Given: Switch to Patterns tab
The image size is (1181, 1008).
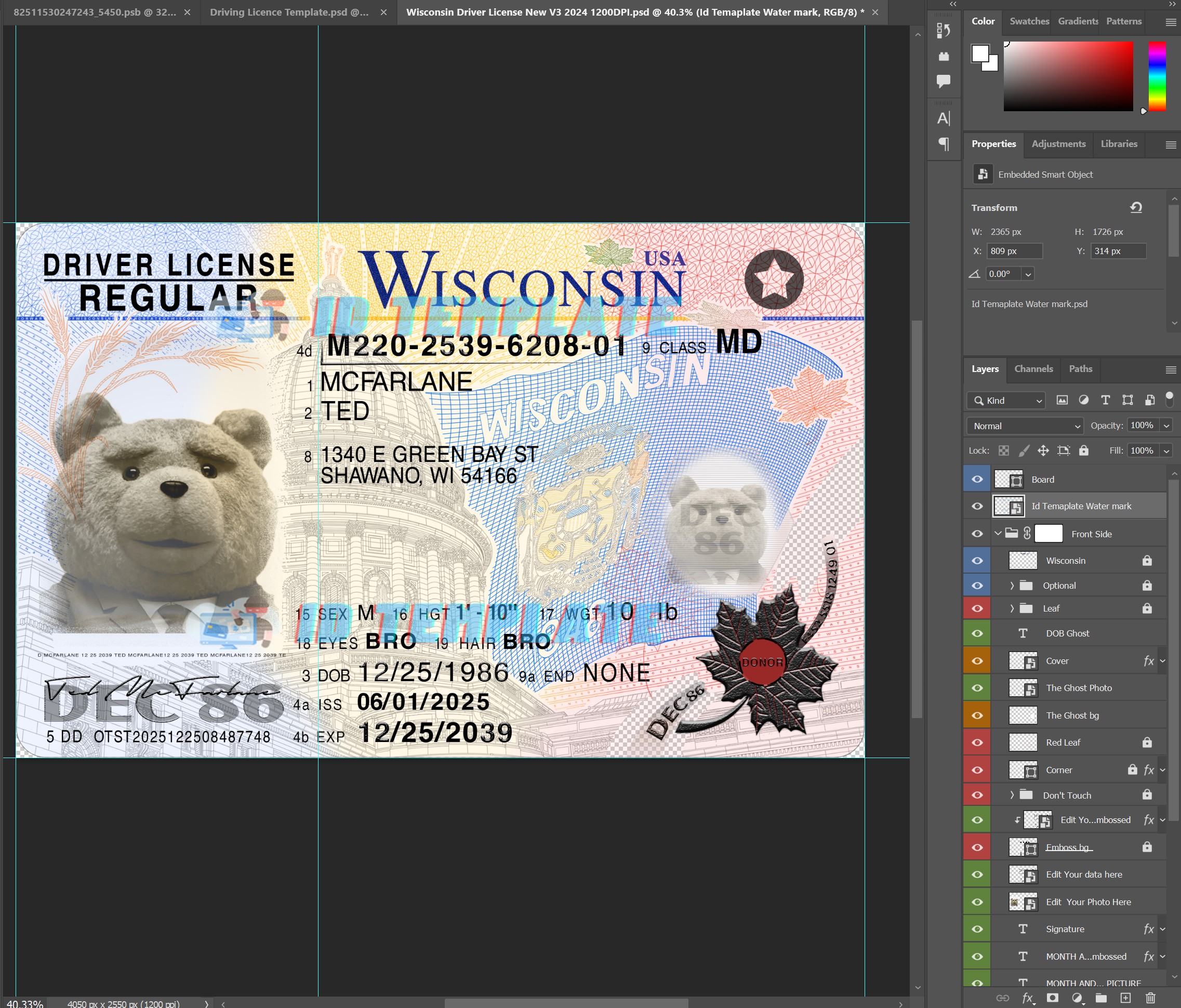Looking at the screenshot, I should (x=1123, y=22).
